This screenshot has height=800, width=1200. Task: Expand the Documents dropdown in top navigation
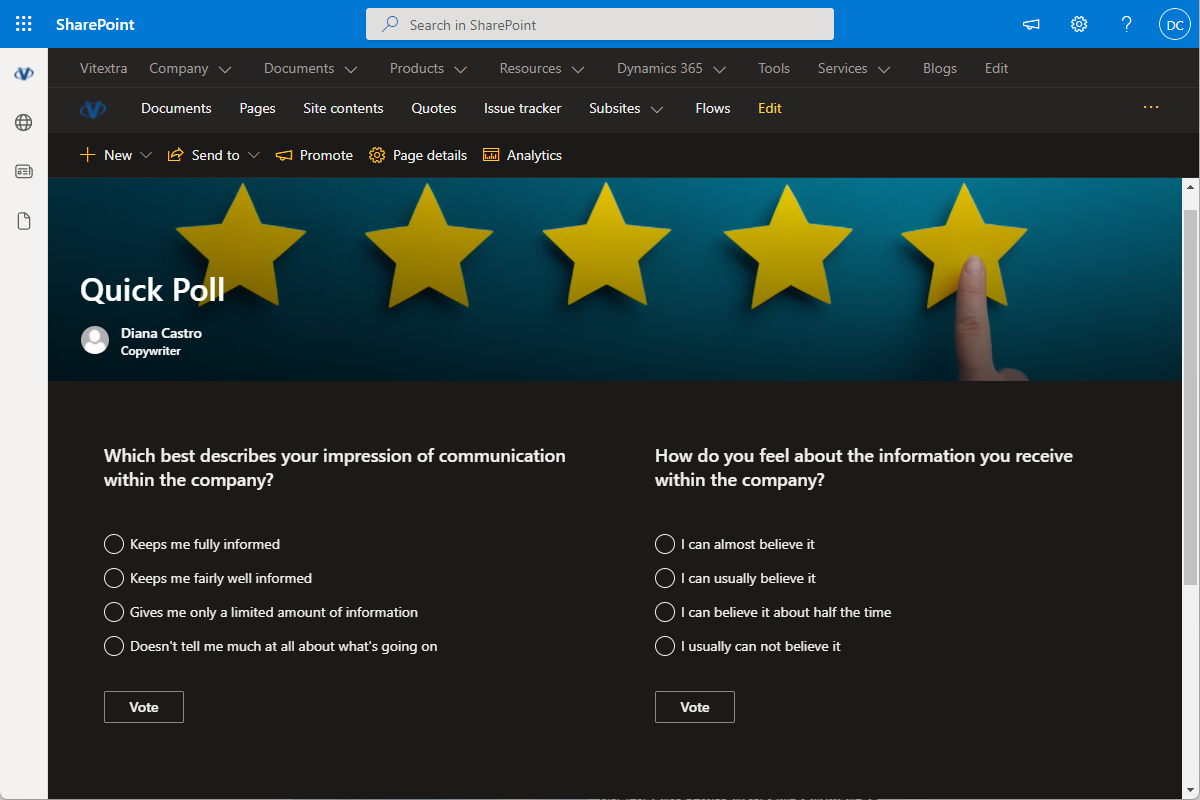[x=351, y=69]
